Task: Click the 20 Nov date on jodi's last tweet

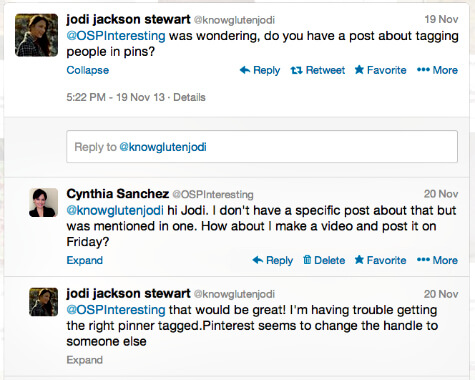Action: coord(441,294)
